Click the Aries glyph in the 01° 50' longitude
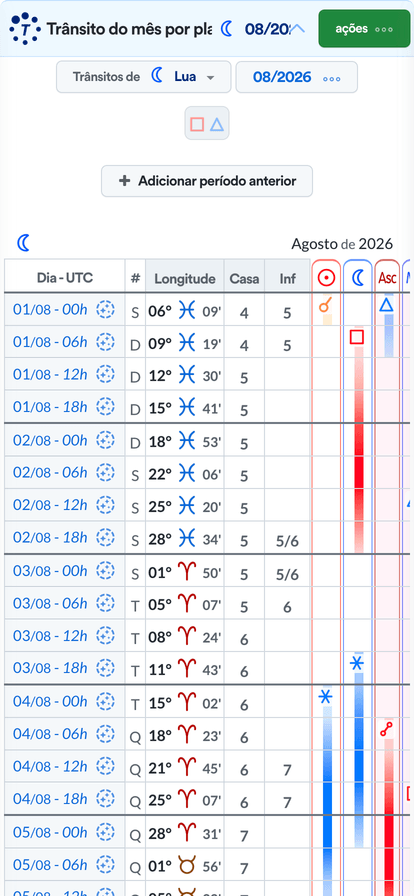 click(187, 571)
